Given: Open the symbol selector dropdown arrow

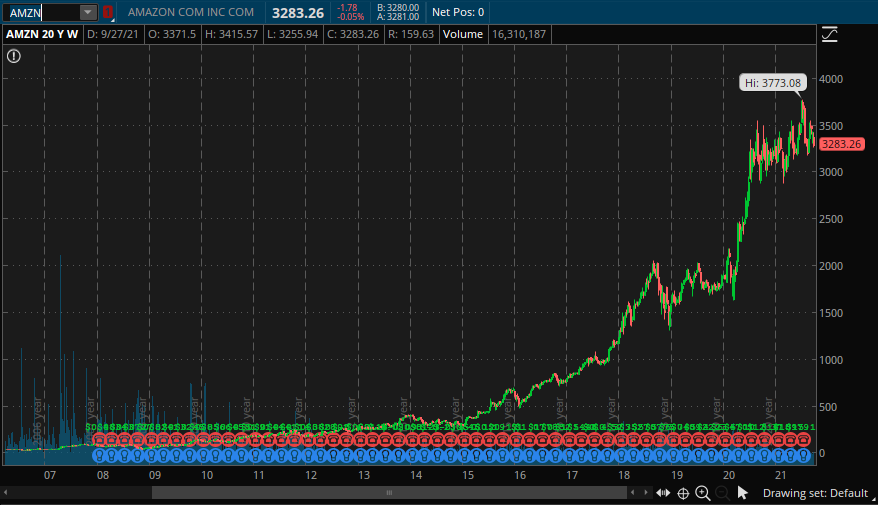Looking at the screenshot, I should tap(88, 12).
